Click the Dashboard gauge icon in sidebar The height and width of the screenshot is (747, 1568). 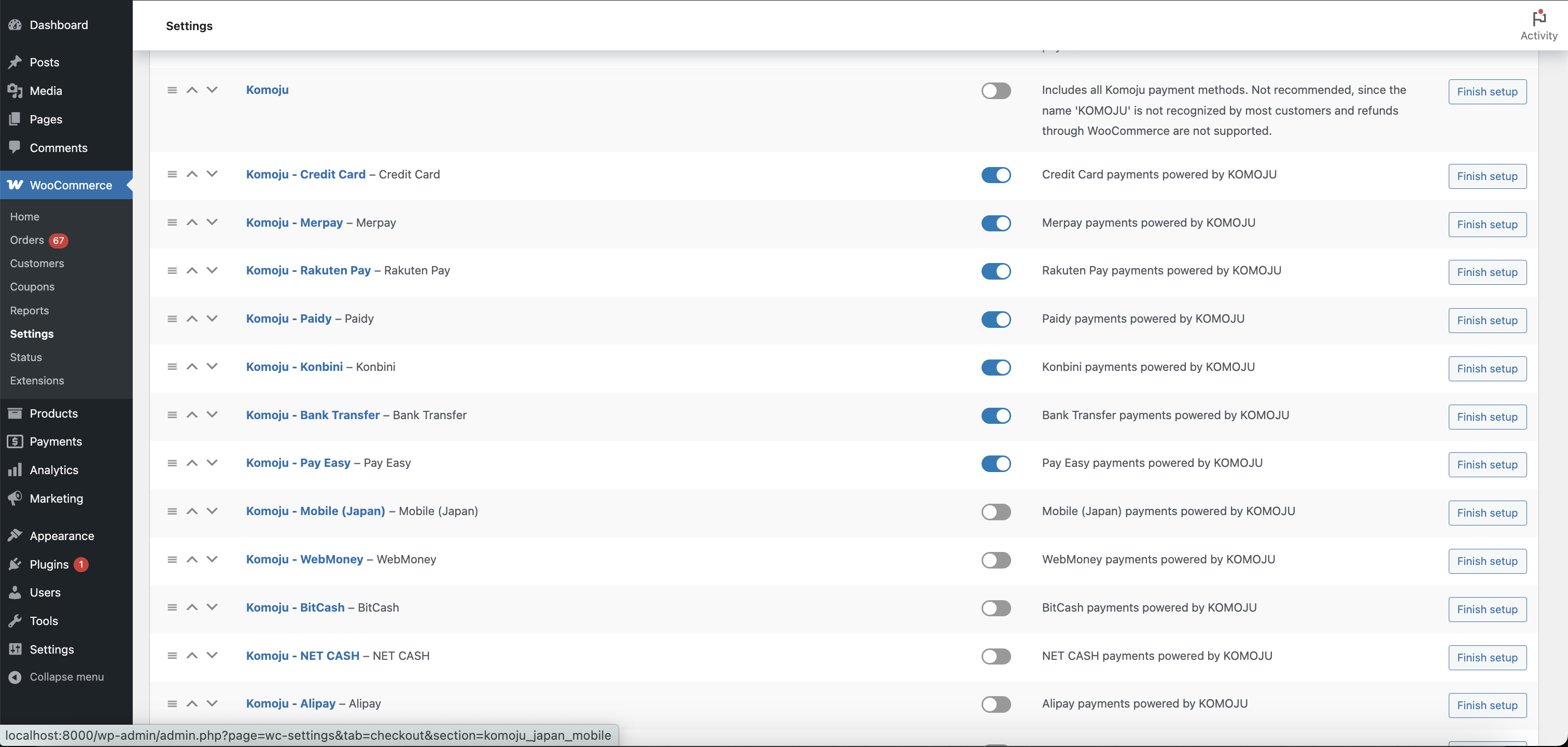click(15, 25)
